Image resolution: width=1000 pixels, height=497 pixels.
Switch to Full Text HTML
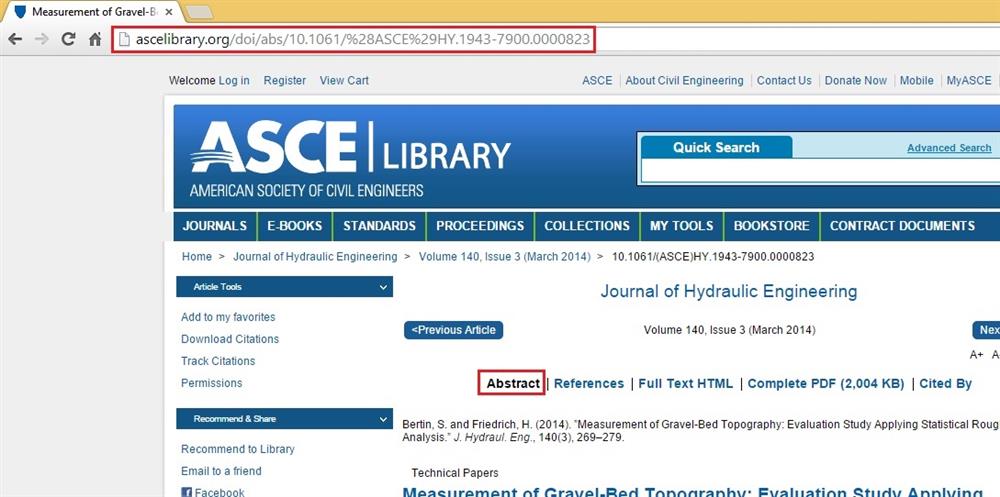click(x=686, y=383)
